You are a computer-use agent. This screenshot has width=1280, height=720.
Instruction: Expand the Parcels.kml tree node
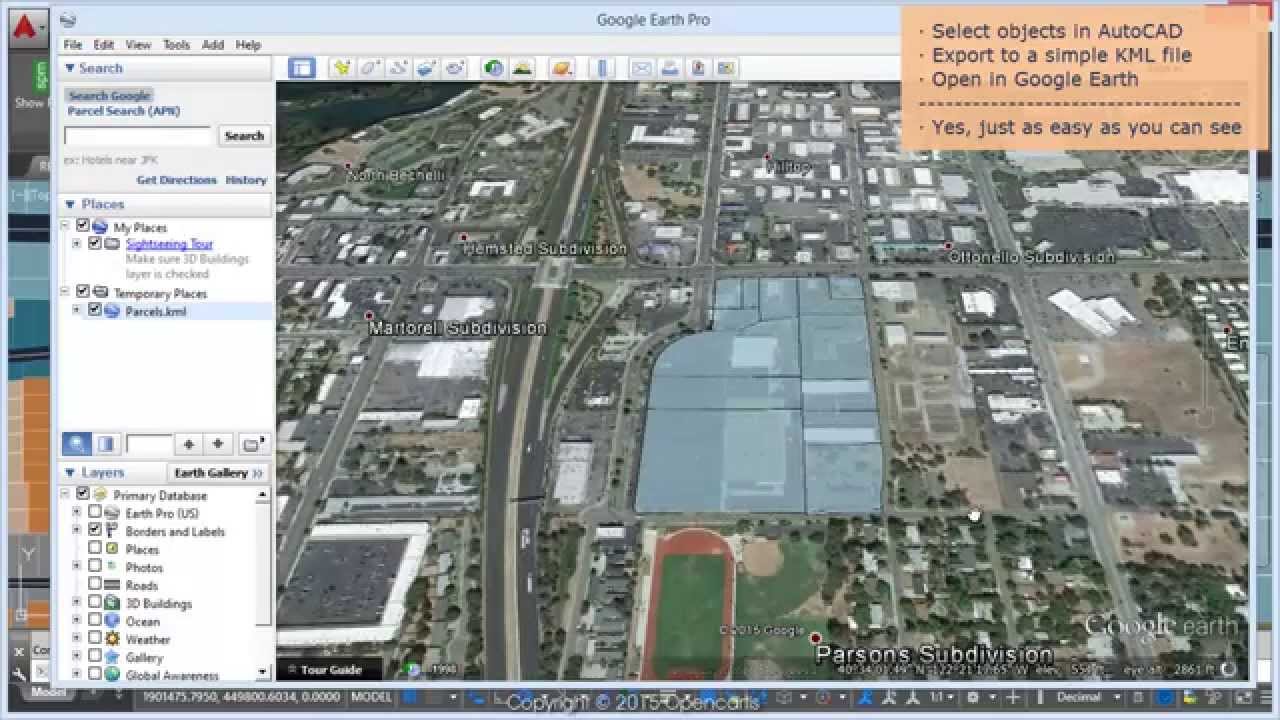coord(77,310)
